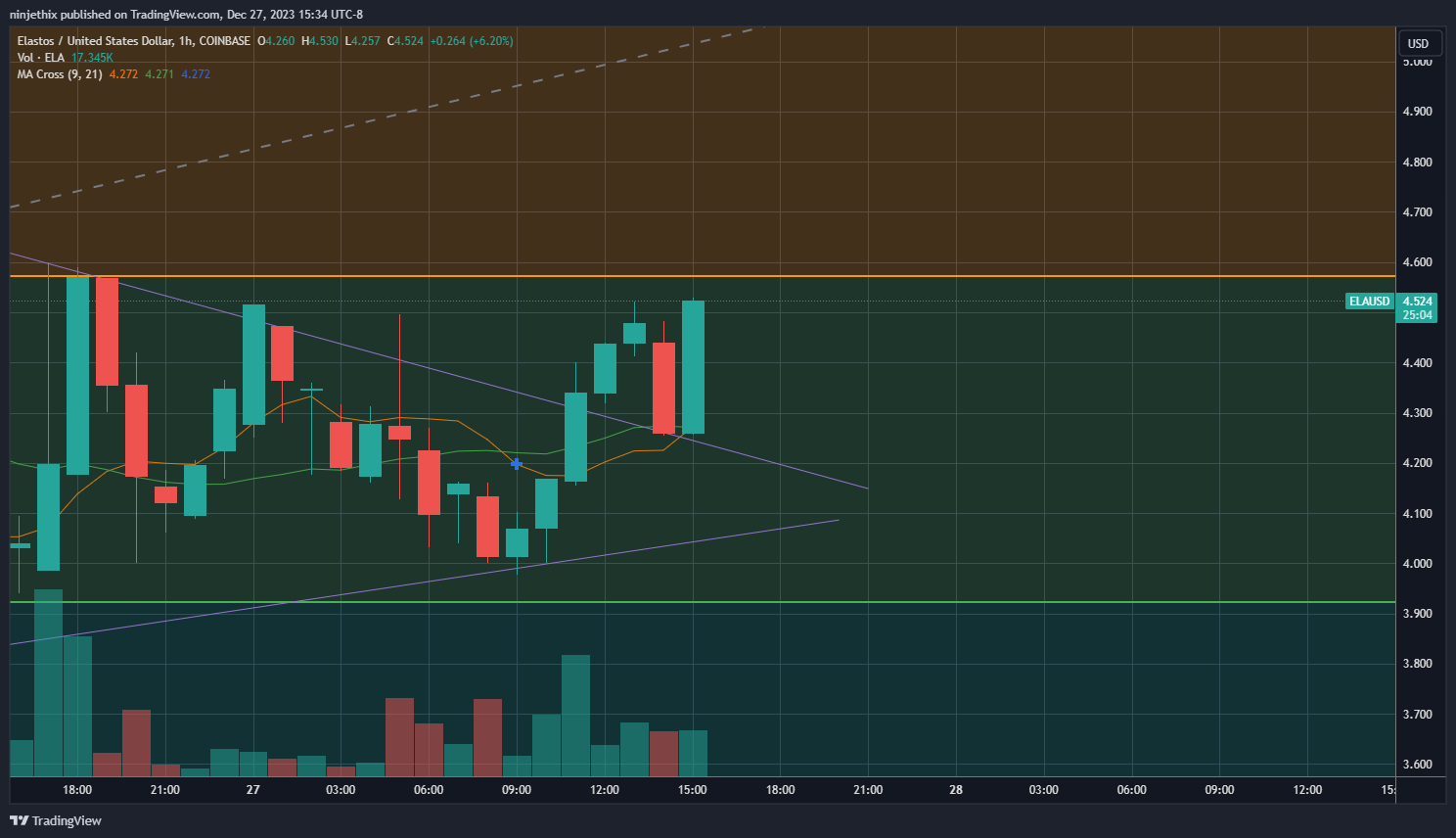The width and height of the screenshot is (1456, 838).
Task: Click the 4.600 price axis label
Action: click(x=1417, y=262)
